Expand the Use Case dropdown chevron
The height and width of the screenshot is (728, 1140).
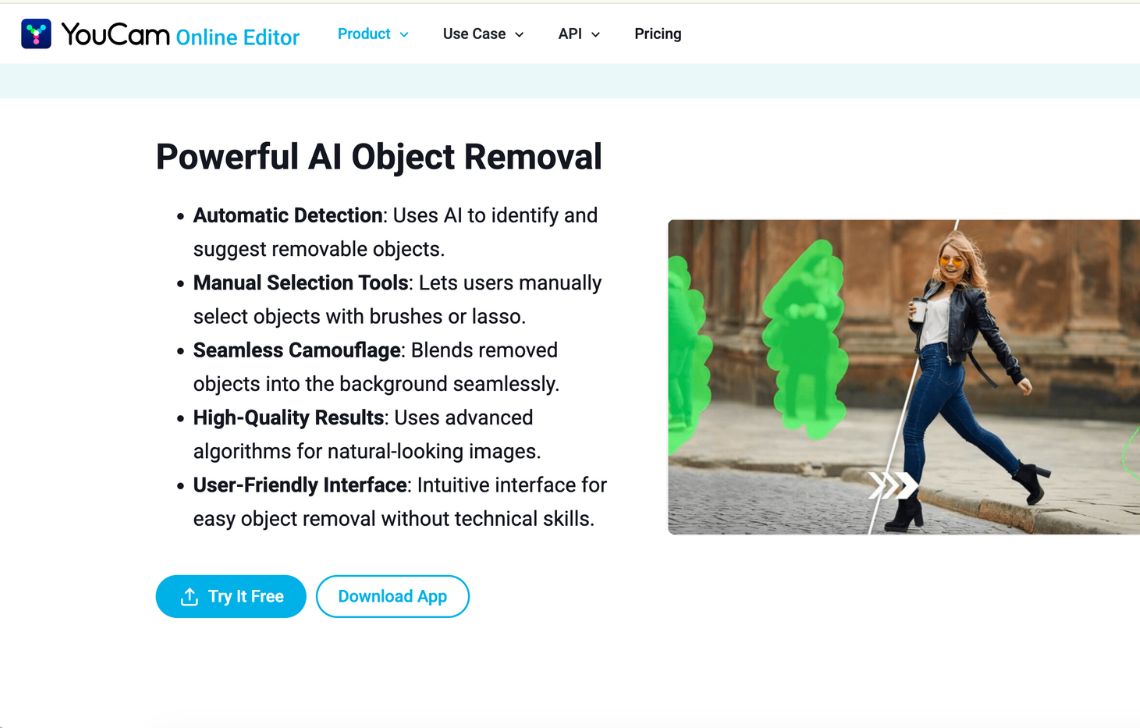point(519,34)
